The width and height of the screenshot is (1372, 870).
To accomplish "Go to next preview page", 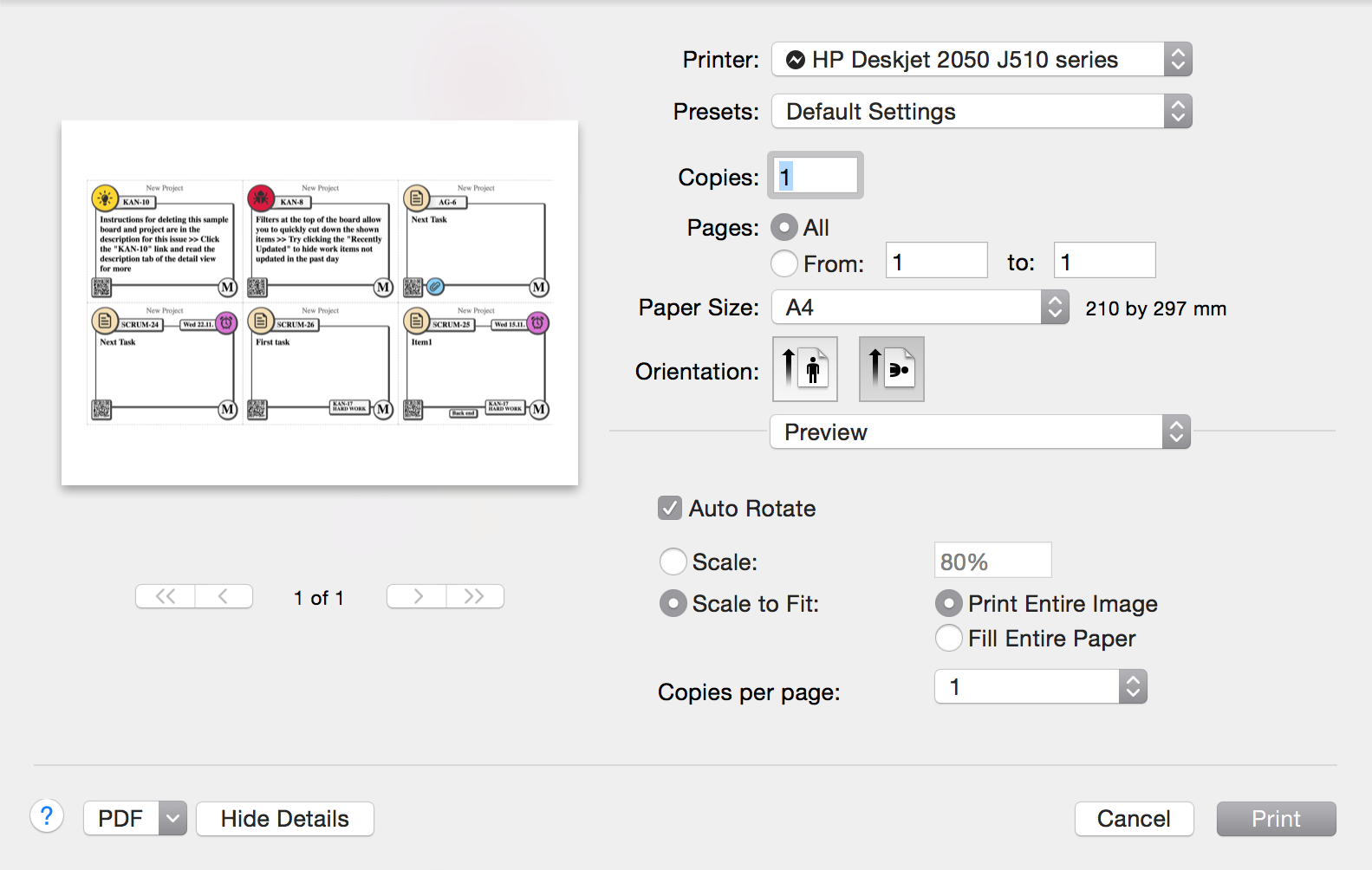I will [417, 596].
